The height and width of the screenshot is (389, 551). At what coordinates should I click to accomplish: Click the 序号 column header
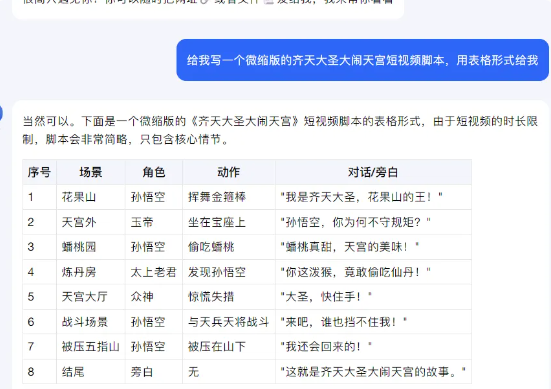click(39, 172)
